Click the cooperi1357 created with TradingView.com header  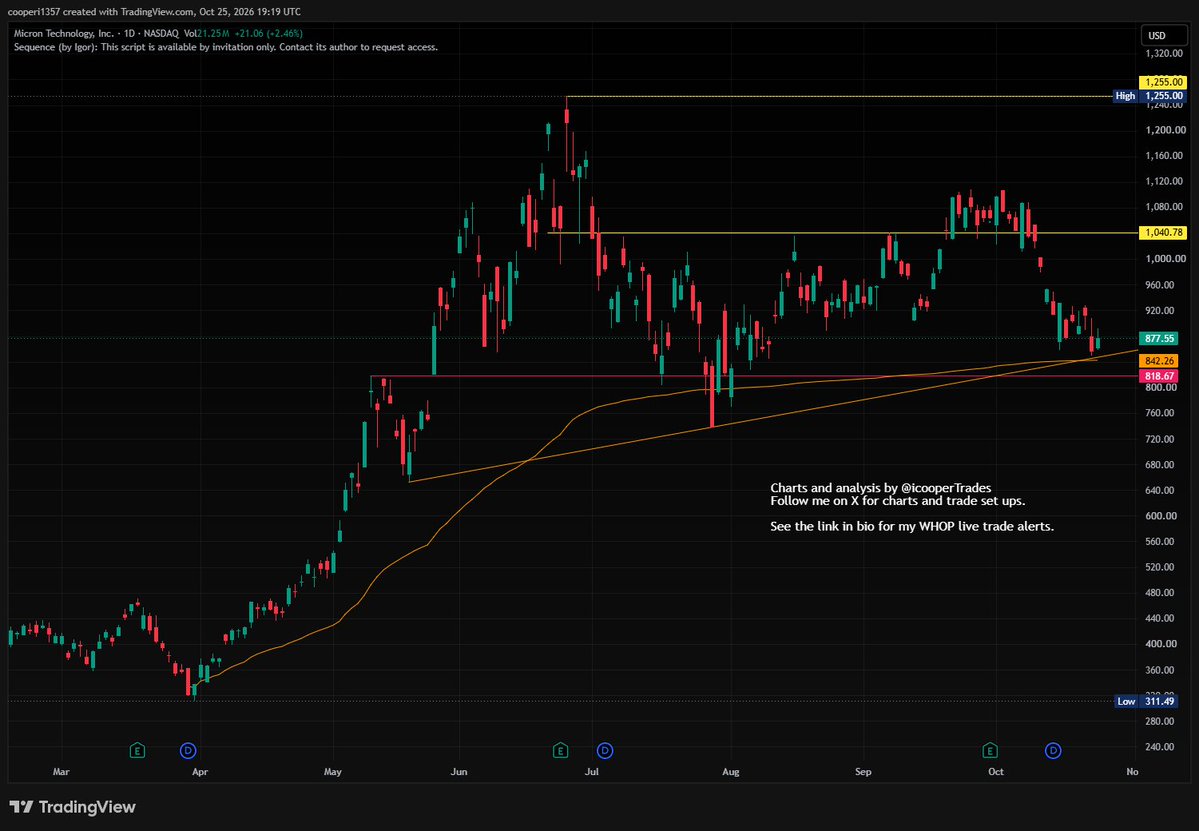click(x=154, y=11)
